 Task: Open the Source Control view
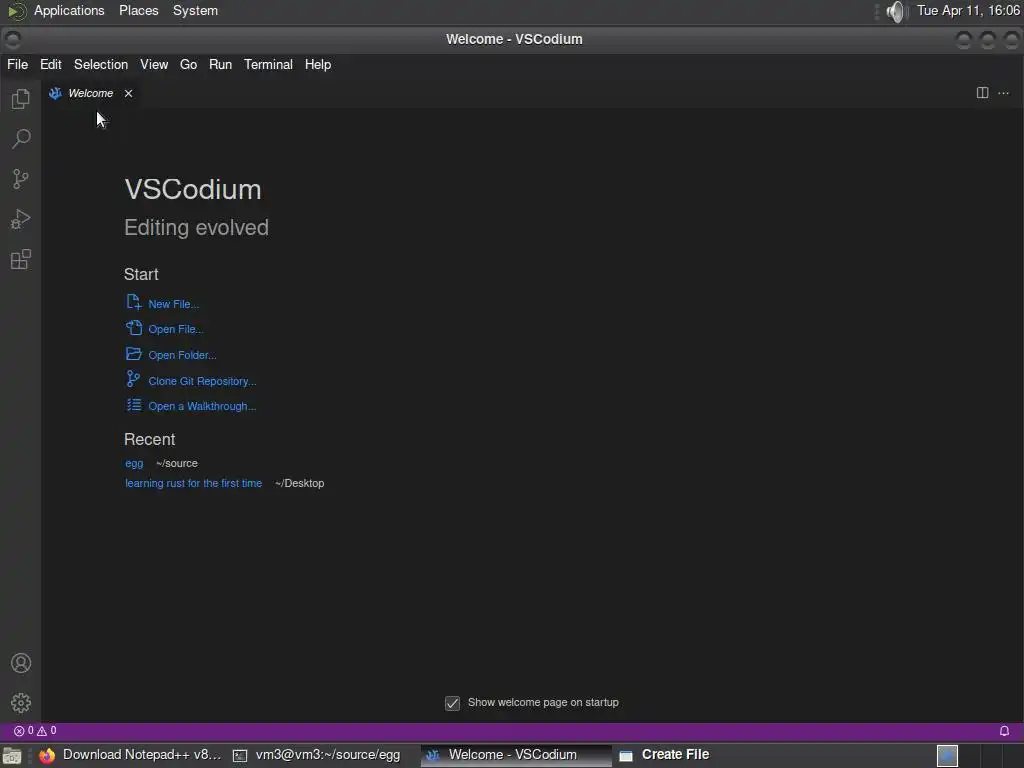tap(21, 179)
